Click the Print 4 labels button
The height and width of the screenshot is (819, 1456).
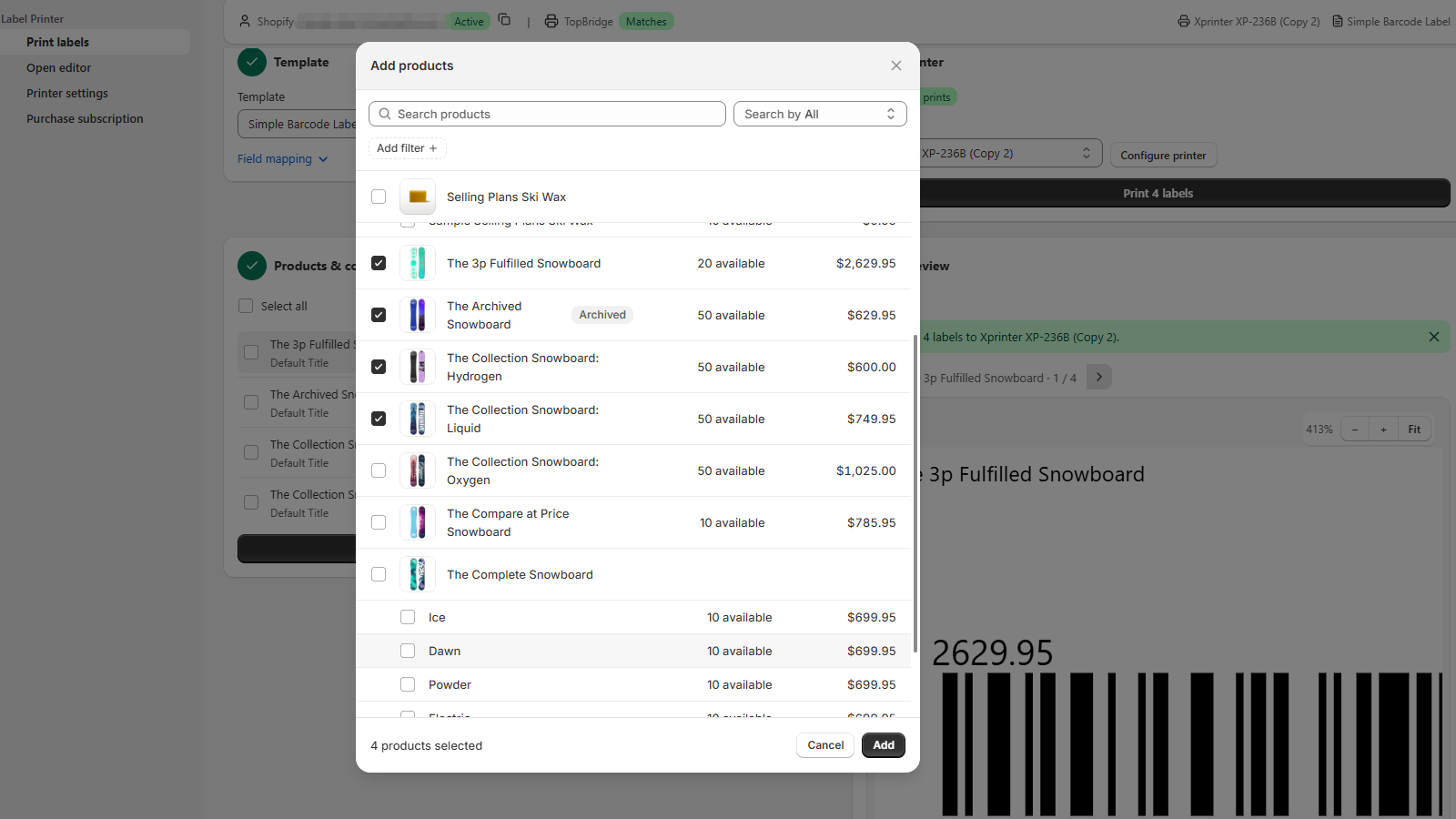coord(1183,193)
